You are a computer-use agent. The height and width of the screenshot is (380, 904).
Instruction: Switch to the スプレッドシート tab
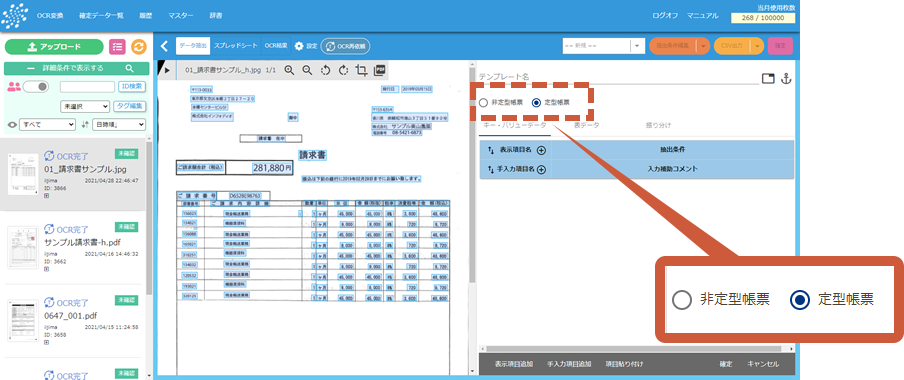(235, 46)
